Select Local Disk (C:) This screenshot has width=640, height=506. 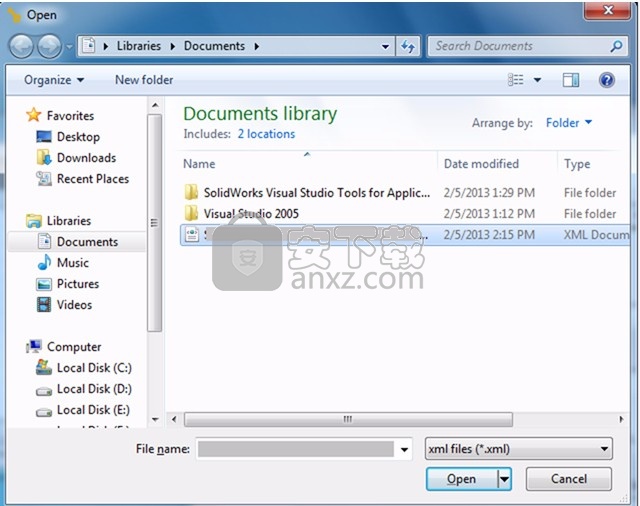click(x=94, y=368)
